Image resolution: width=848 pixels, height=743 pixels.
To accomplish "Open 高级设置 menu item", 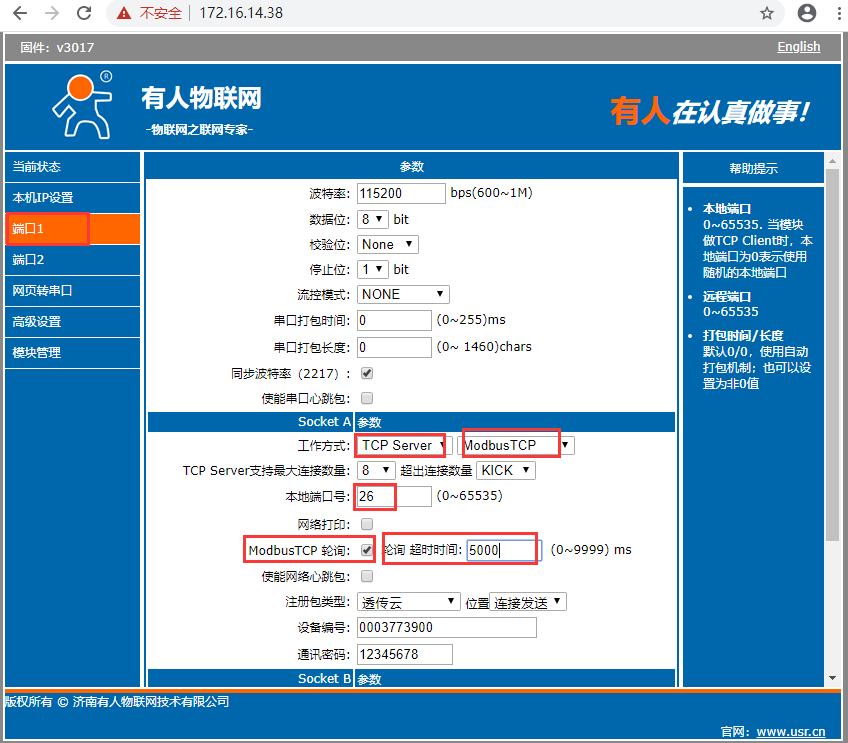I will (x=72, y=322).
